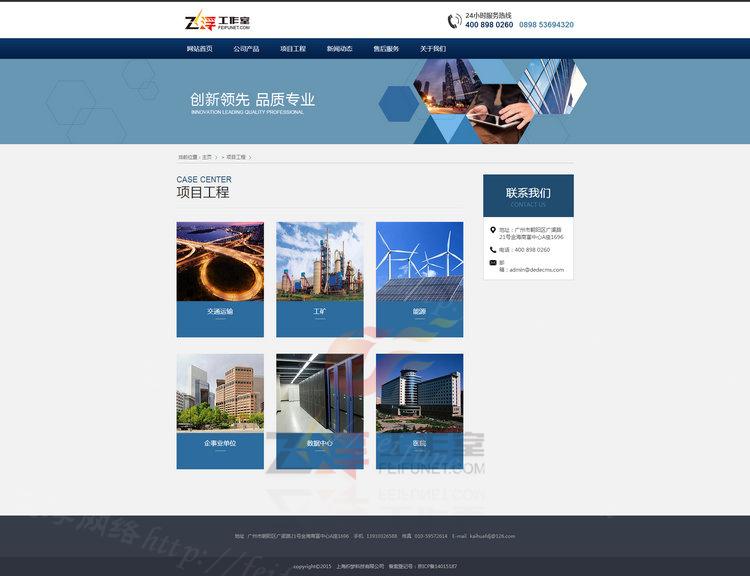
Task: Open the 关于我们 nav item
Action: coord(433,49)
